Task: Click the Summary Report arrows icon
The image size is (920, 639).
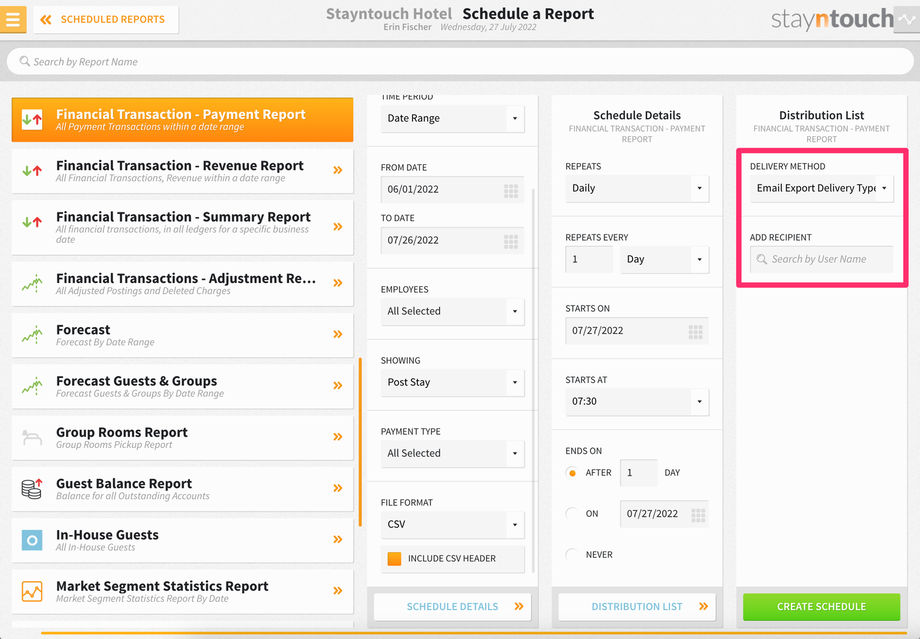Action: point(32,222)
